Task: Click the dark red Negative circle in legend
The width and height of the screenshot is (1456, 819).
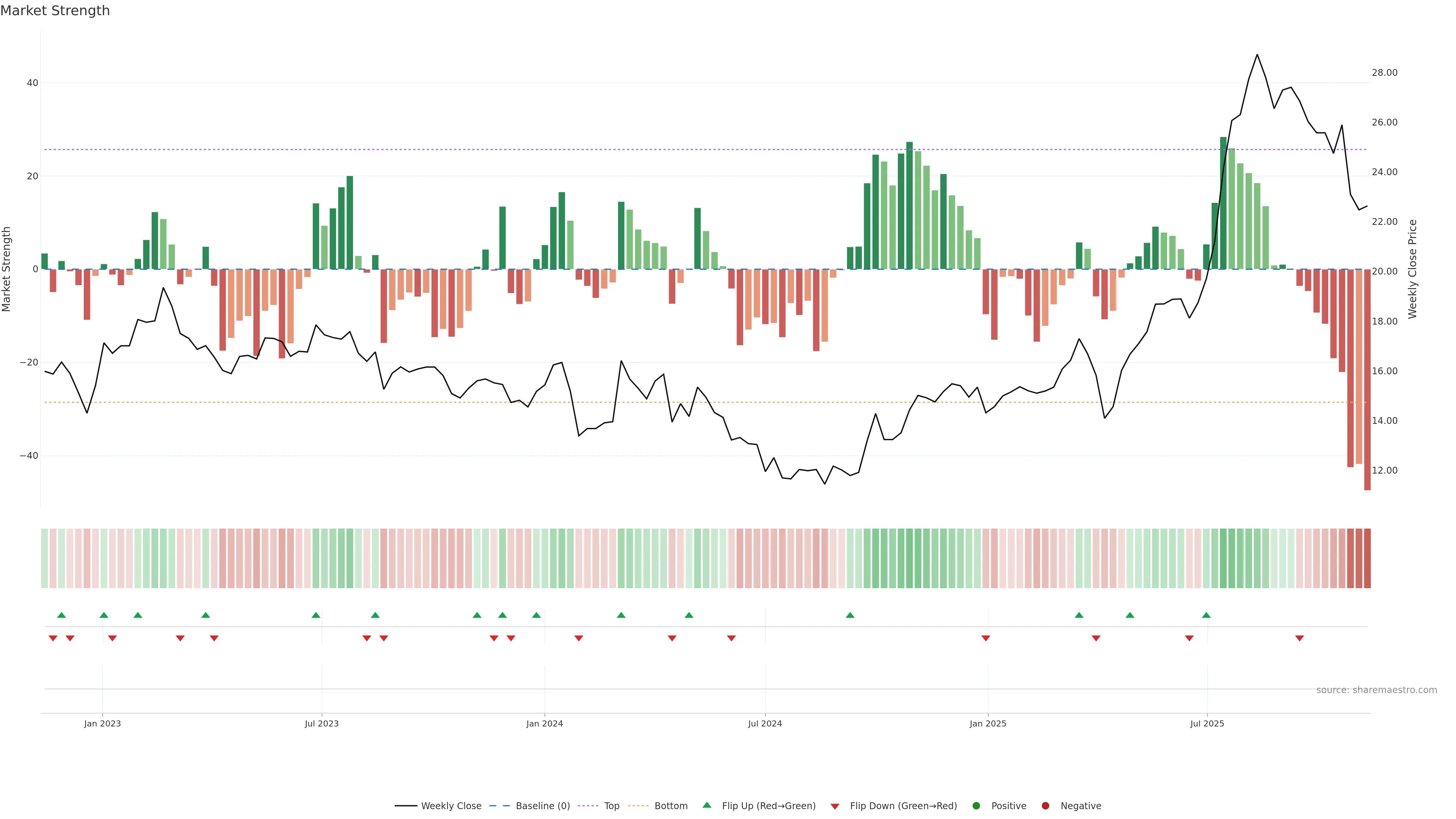Action: click(x=1045, y=806)
